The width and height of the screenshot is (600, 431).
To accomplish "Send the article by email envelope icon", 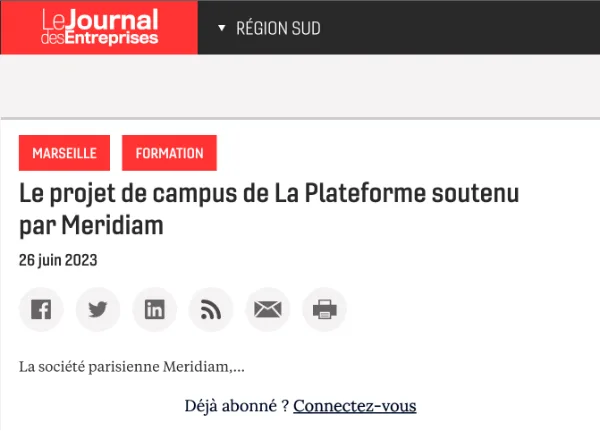I will pyautogui.click(x=268, y=310).
